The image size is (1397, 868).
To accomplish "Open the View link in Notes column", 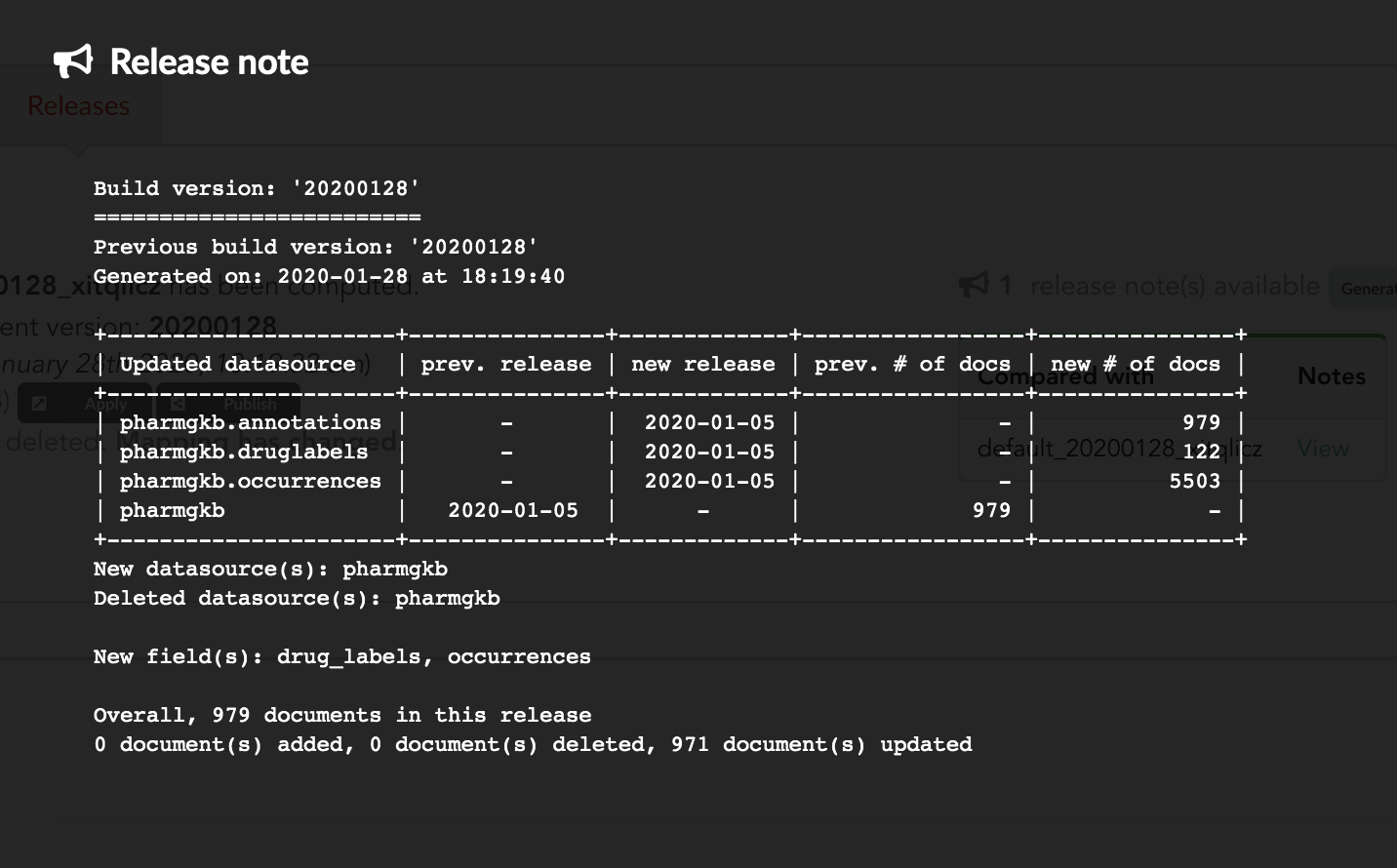I will (x=1323, y=449).
